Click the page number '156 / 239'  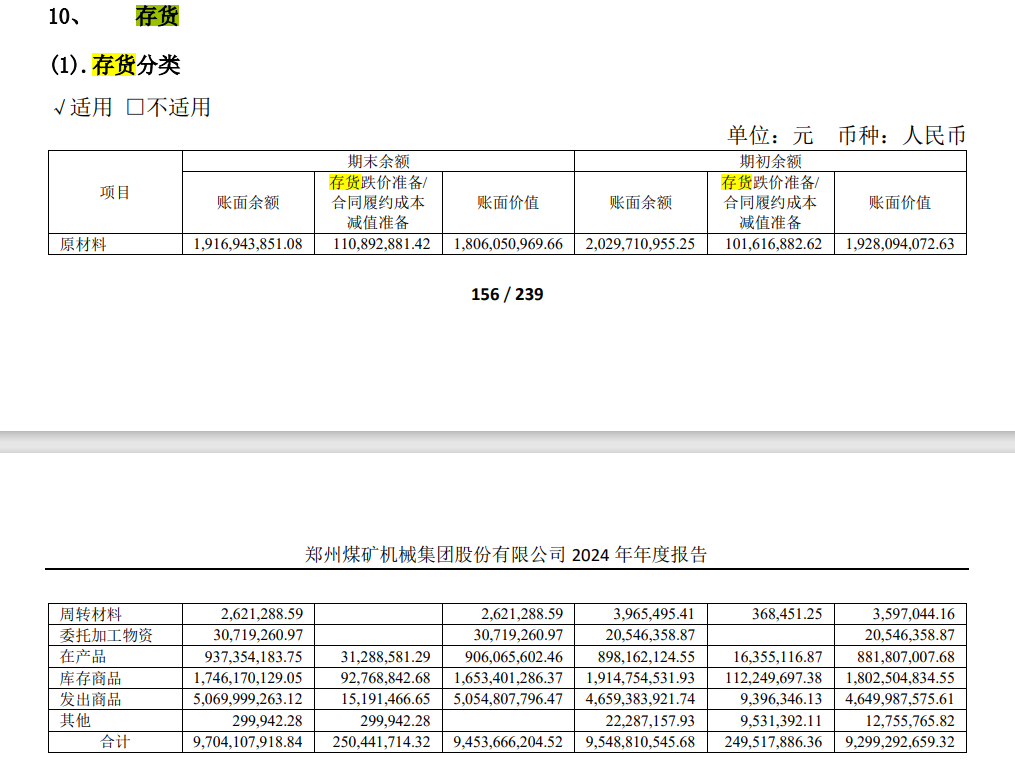pos(507,294)
